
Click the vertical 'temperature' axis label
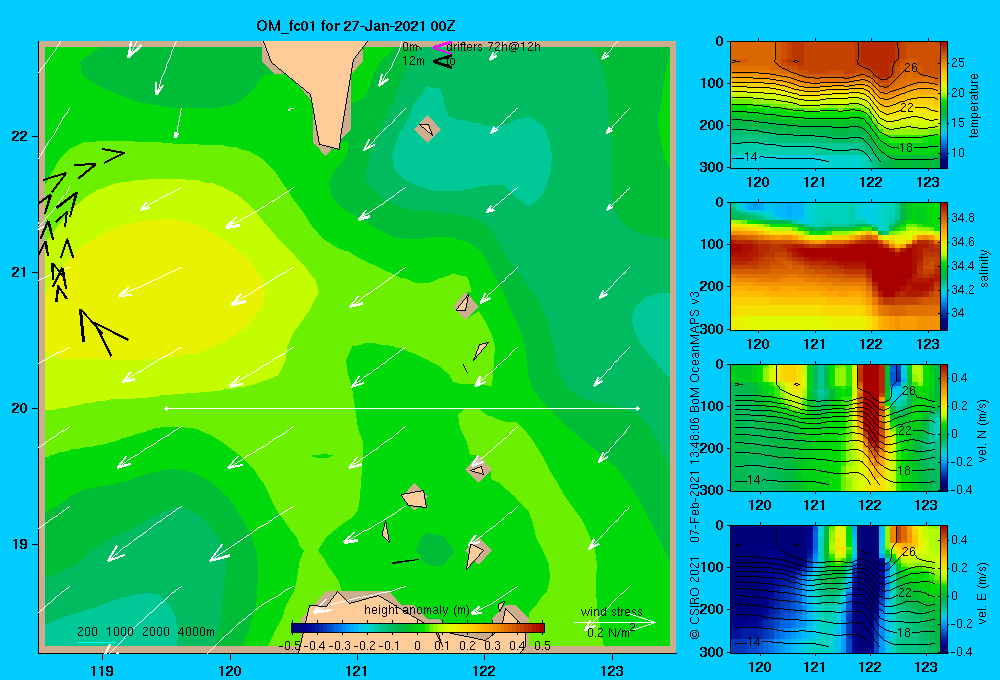[x=974, y=105]
